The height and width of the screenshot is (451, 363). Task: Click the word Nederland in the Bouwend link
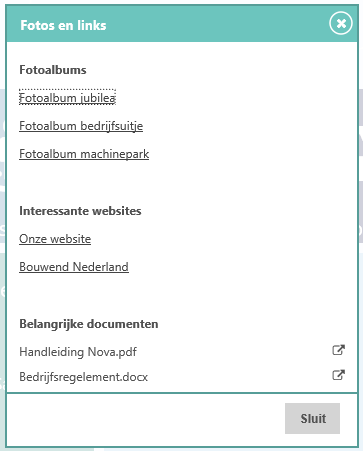[101, 267]
